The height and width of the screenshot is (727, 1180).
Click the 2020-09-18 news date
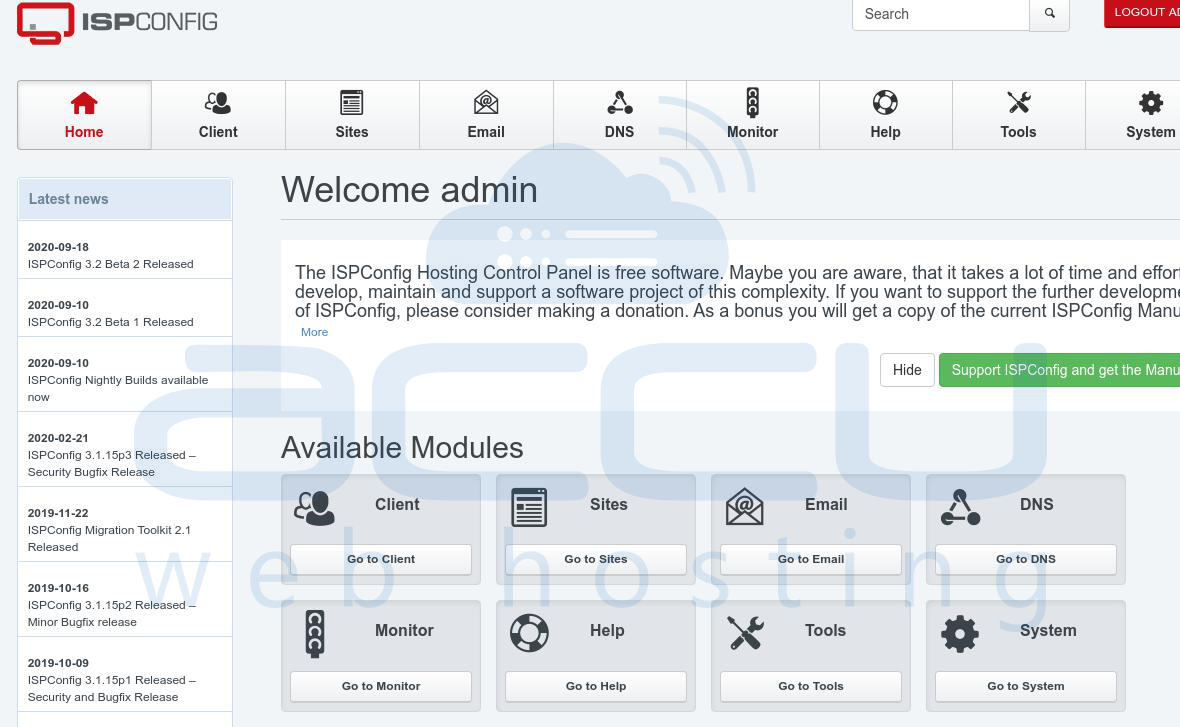click(x=58, y=247)
